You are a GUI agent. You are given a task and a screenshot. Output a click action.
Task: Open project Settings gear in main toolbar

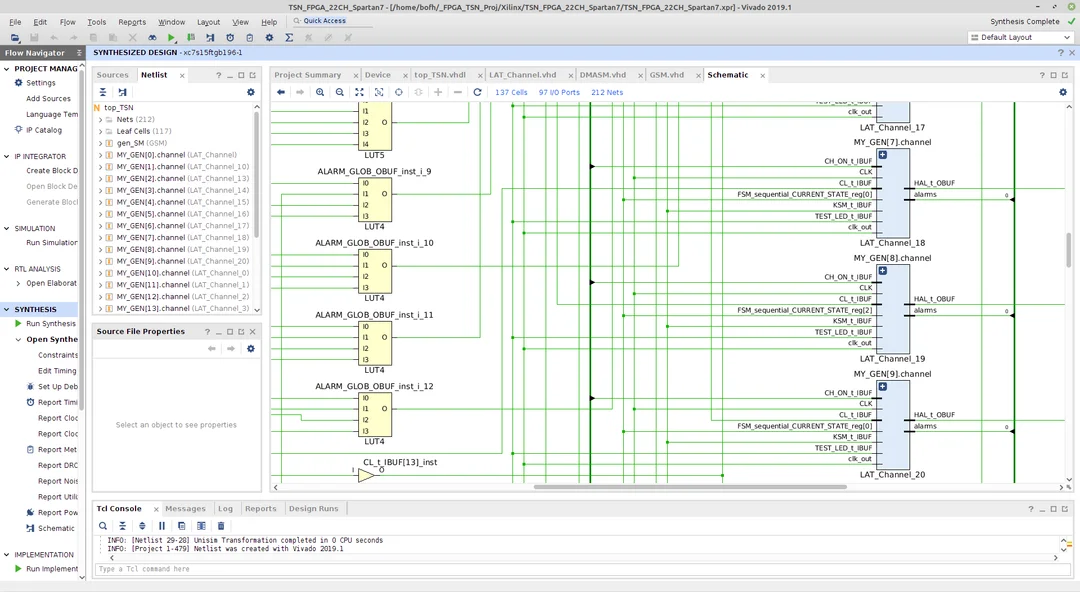pyautogui.click(x=269, y=37)
